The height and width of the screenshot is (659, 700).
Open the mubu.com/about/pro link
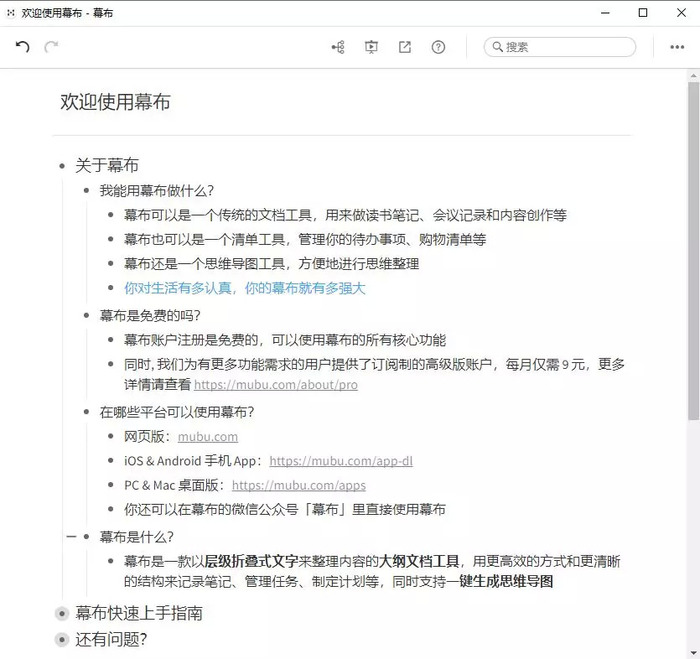click(275, 385)
